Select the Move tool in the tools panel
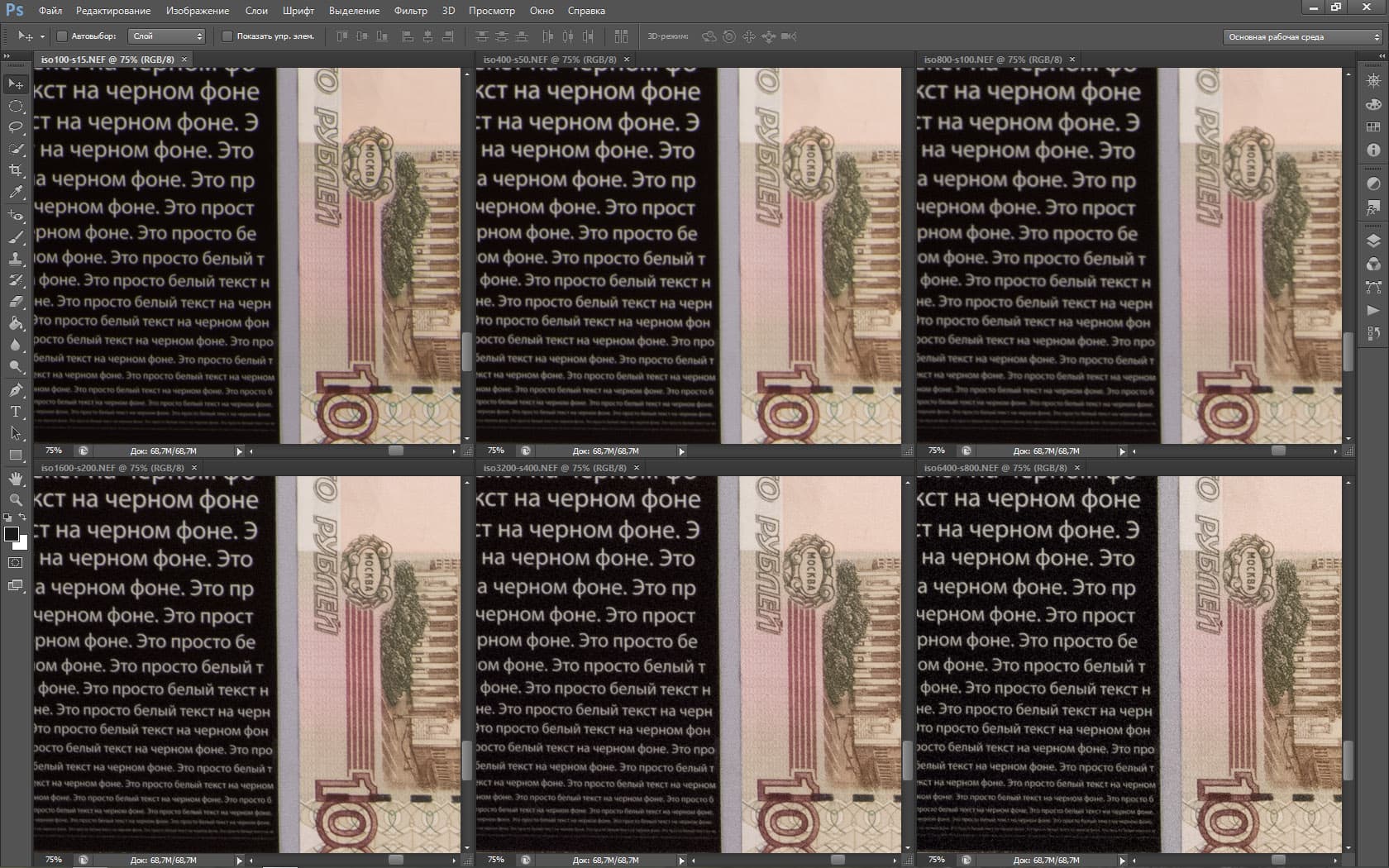This screenshot has height=868, width=1389. (16, 84)
